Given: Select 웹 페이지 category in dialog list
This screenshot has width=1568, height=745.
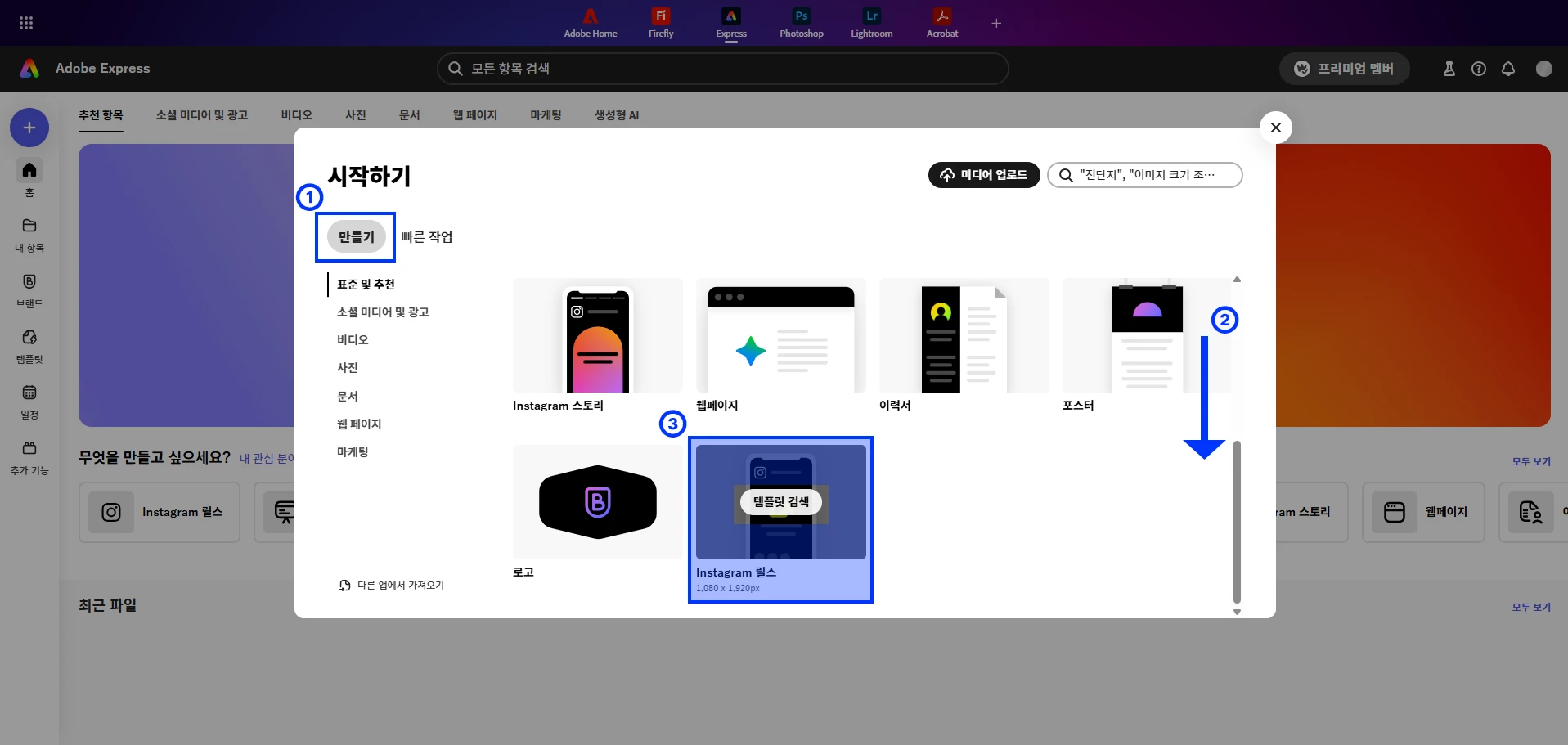Looking at the screenshot, I should point(359,424).
